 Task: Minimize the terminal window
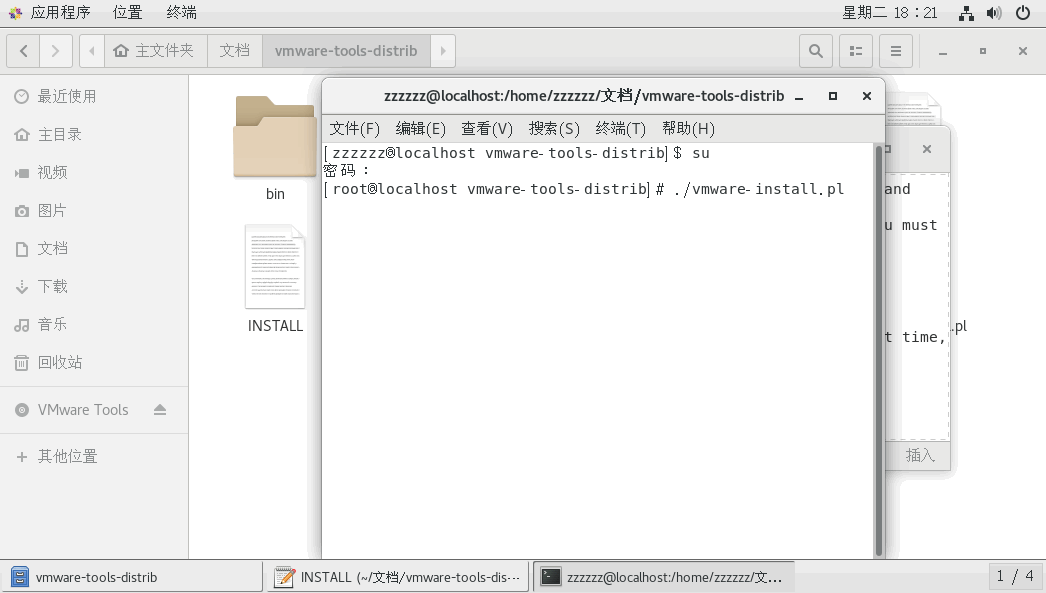click(799, 96)
